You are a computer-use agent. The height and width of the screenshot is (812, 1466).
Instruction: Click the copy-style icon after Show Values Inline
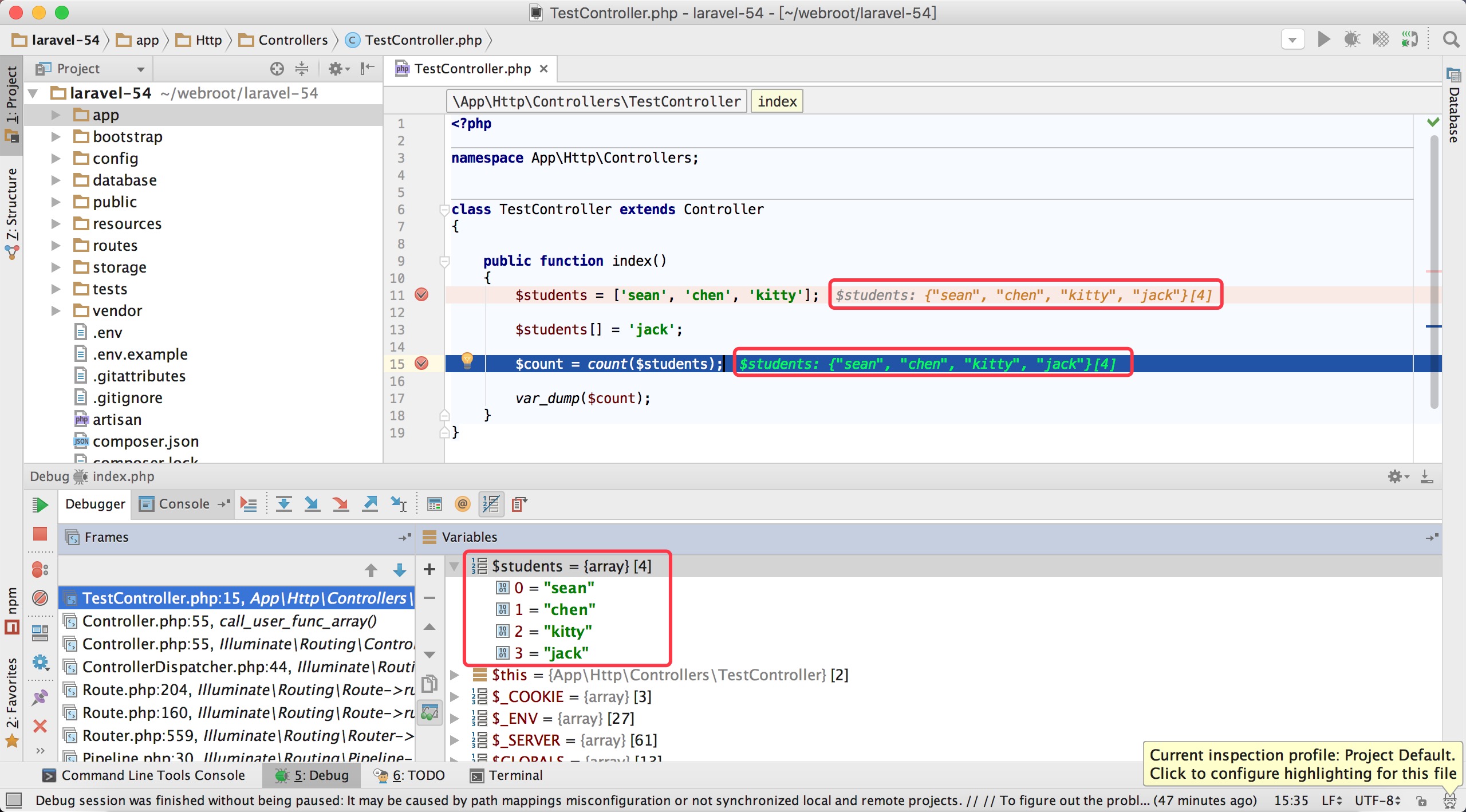pyautogui.click(x=519, y=504)
